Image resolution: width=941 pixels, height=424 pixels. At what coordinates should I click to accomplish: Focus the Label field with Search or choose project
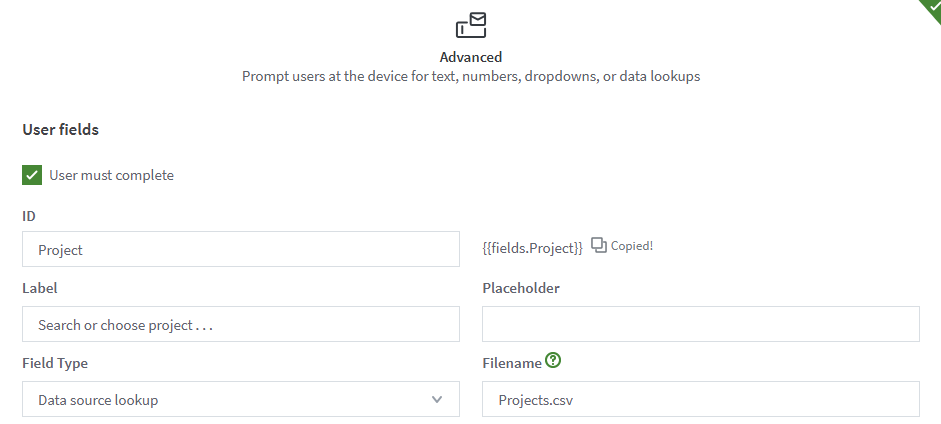(x=240, y=324)
